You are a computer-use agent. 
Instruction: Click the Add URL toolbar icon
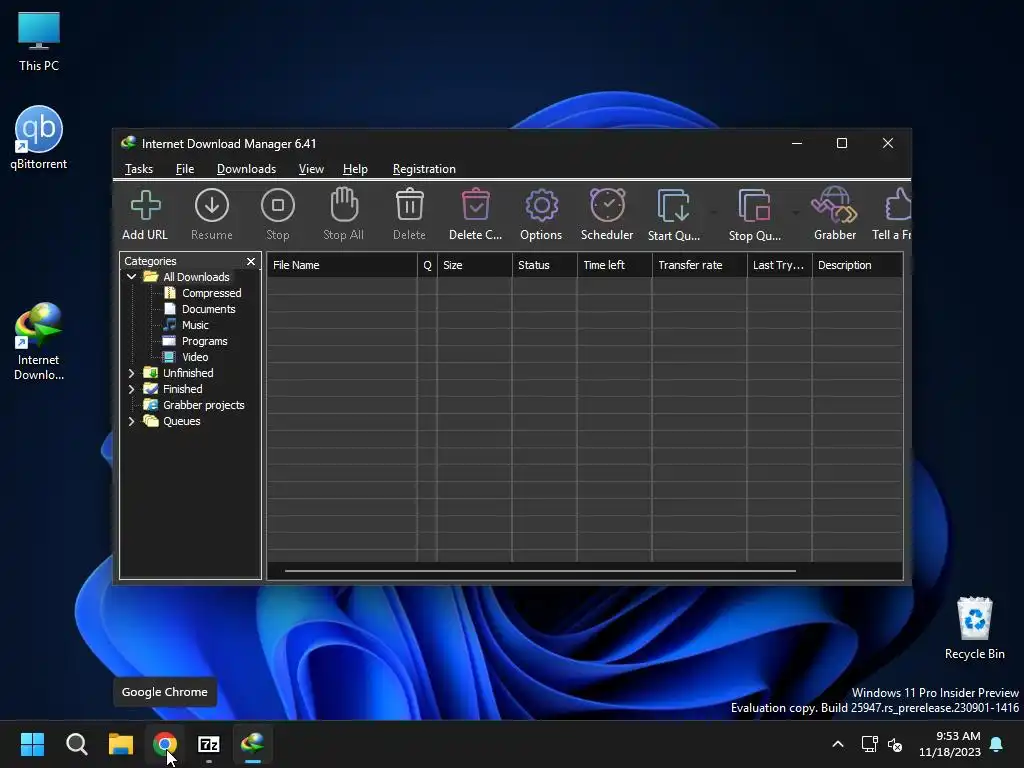(x=145, y=206)
